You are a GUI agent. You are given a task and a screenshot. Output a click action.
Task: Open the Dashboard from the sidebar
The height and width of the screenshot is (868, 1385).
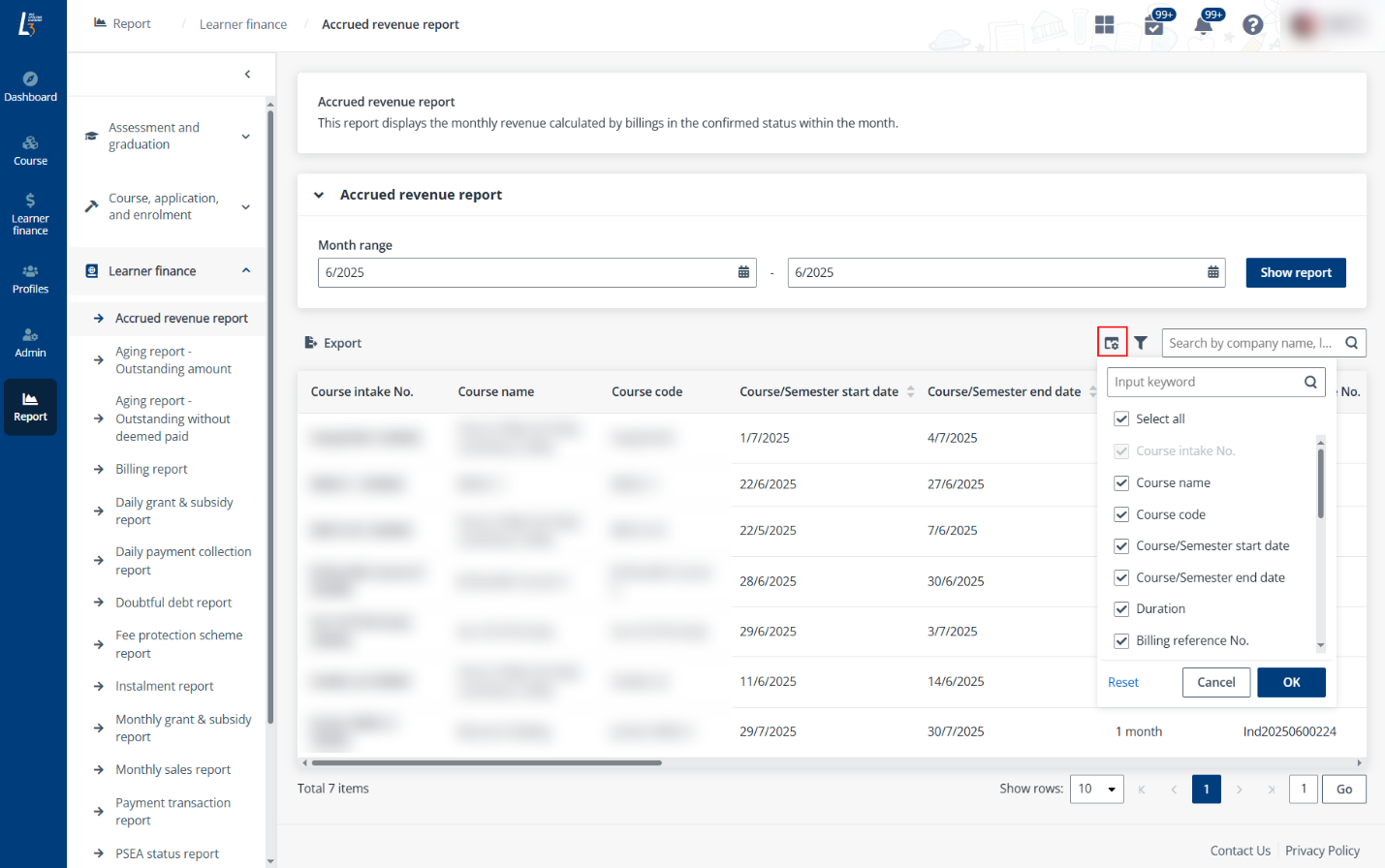[31, 87]
